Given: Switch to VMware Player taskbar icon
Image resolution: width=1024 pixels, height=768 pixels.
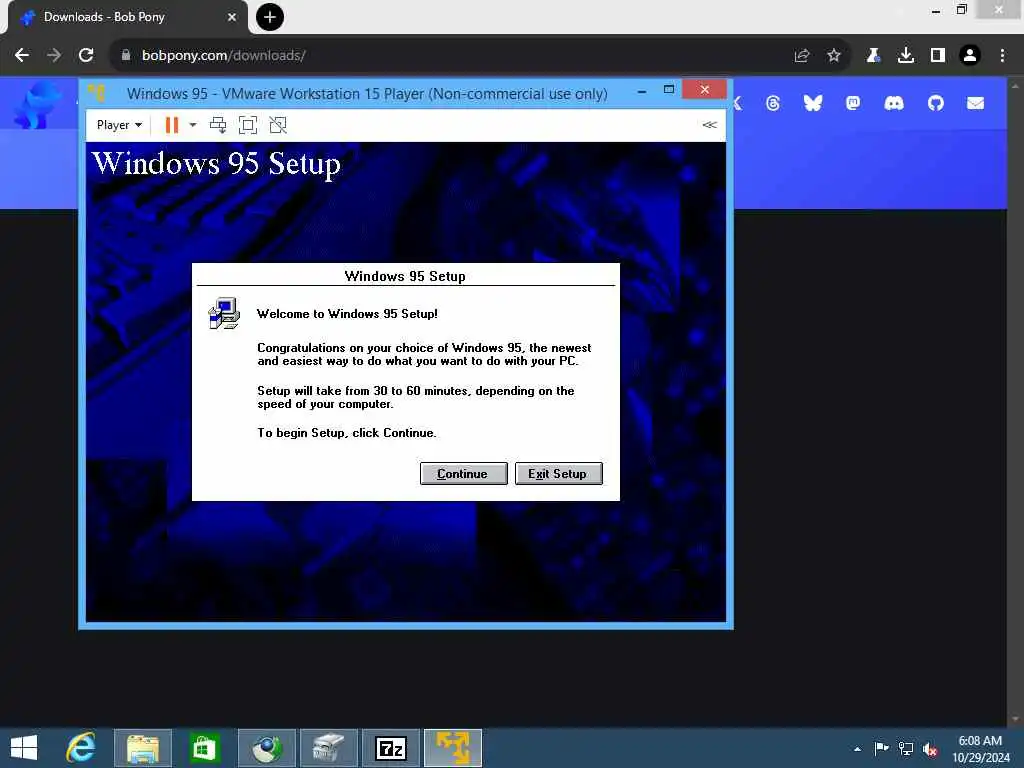Looking at the screenshot, I should [x=453, y=748].
